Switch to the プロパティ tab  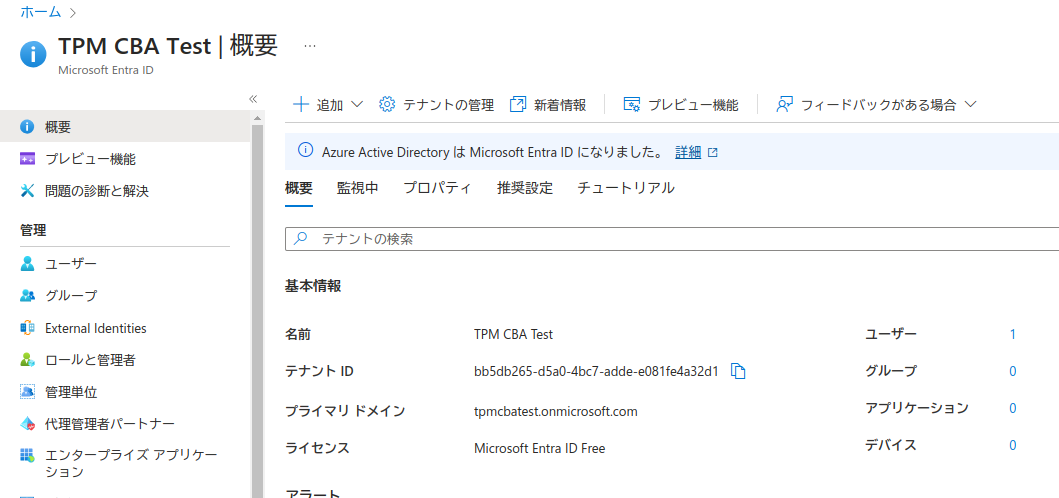(437, 188)
